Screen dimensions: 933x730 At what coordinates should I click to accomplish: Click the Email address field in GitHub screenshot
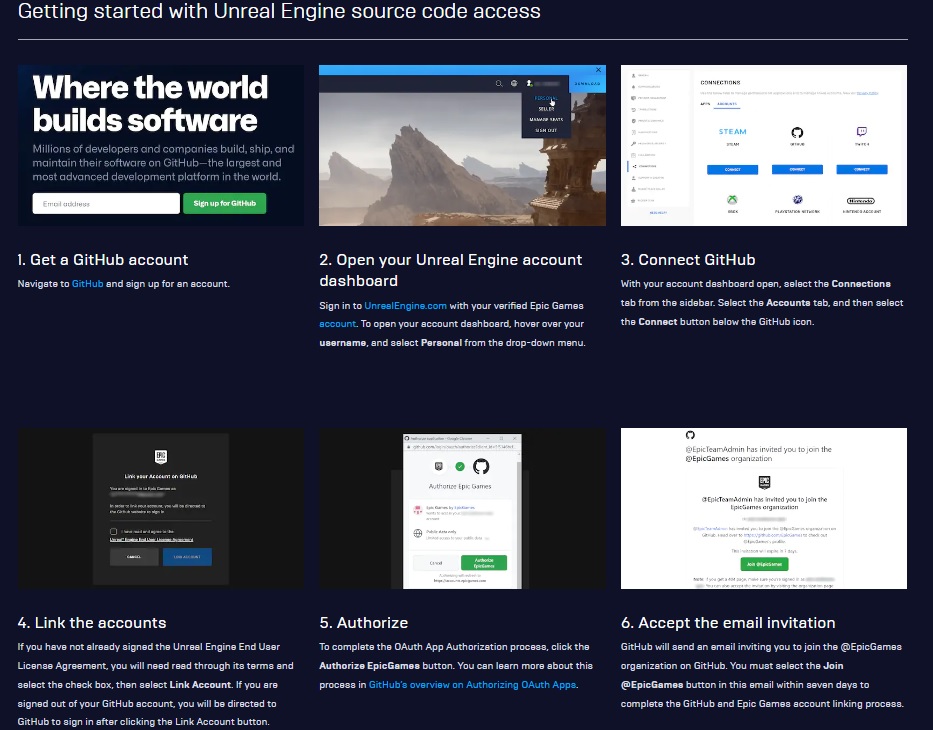pos(106,203)
